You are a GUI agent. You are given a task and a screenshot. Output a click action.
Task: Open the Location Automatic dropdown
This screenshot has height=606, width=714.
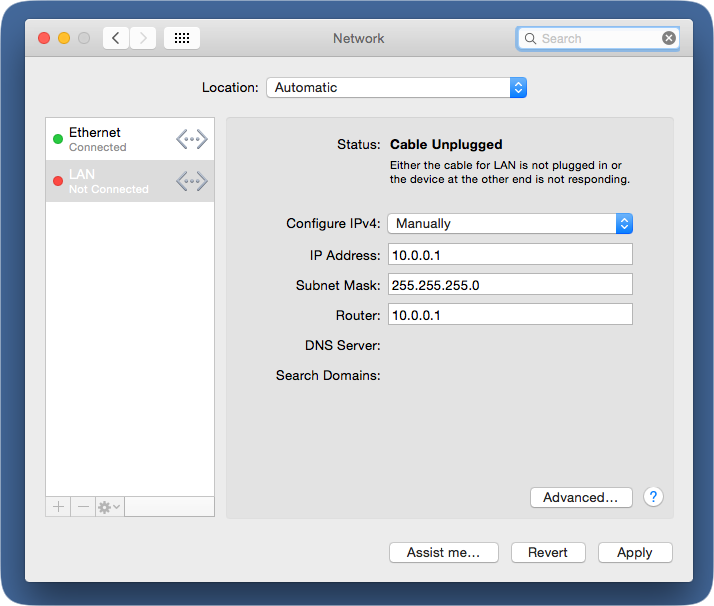396,87
